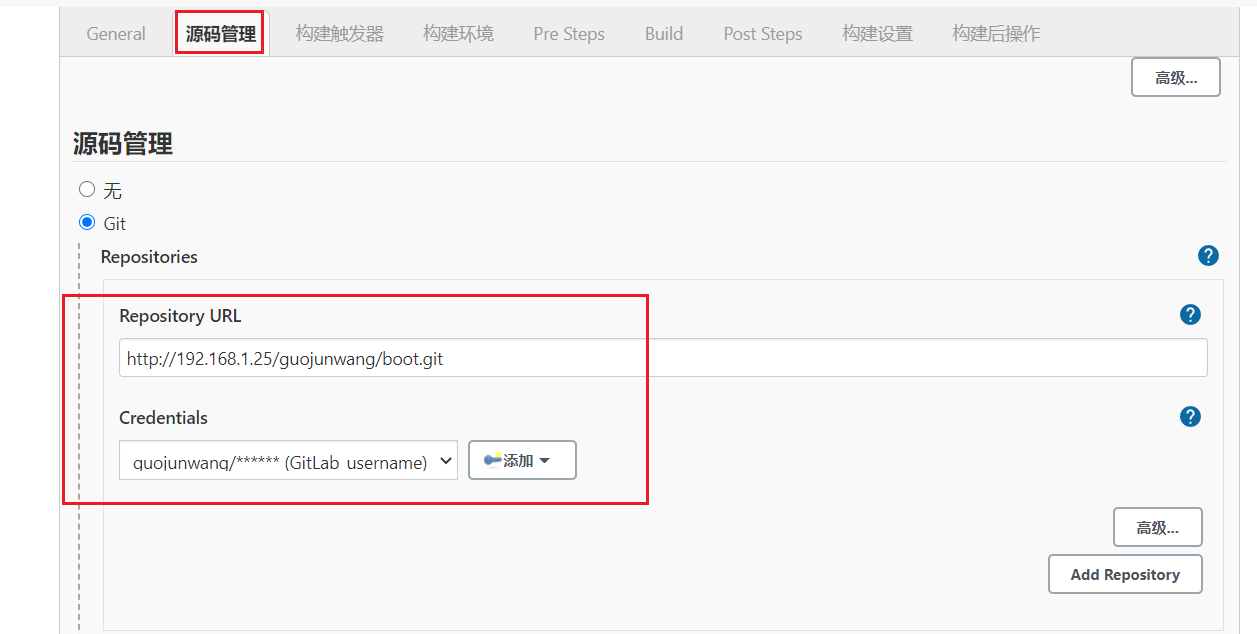
Task: Click the 添加 credentials button
Action: 522,461
